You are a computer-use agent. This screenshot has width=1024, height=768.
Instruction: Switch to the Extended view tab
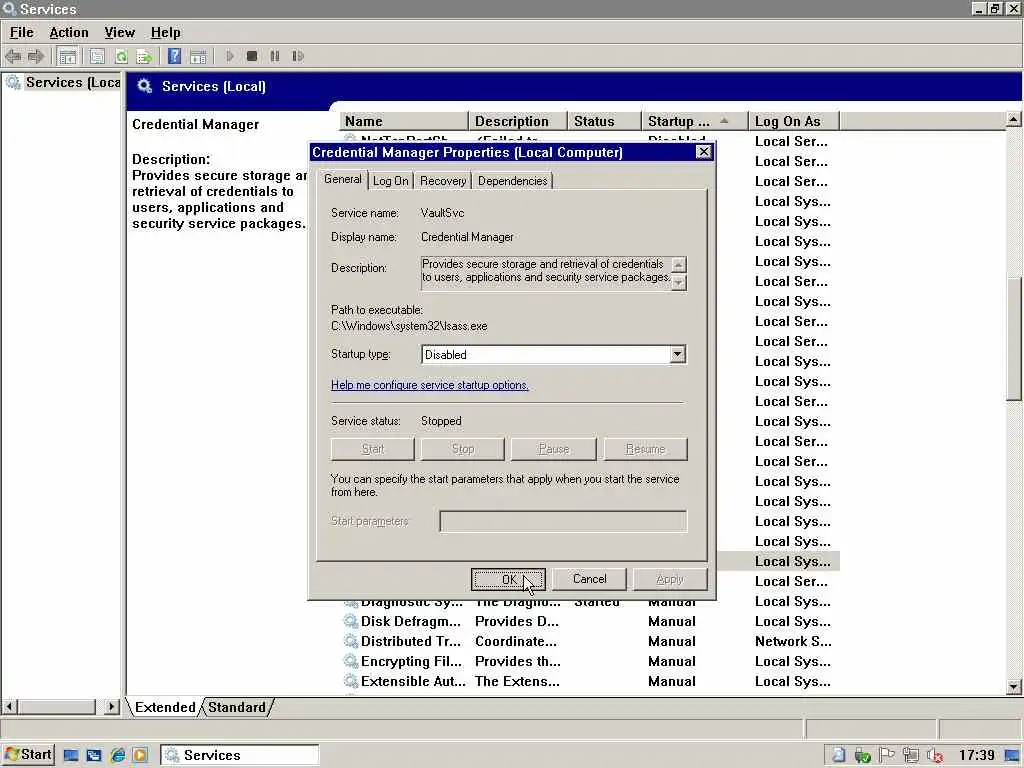point(165,707)
